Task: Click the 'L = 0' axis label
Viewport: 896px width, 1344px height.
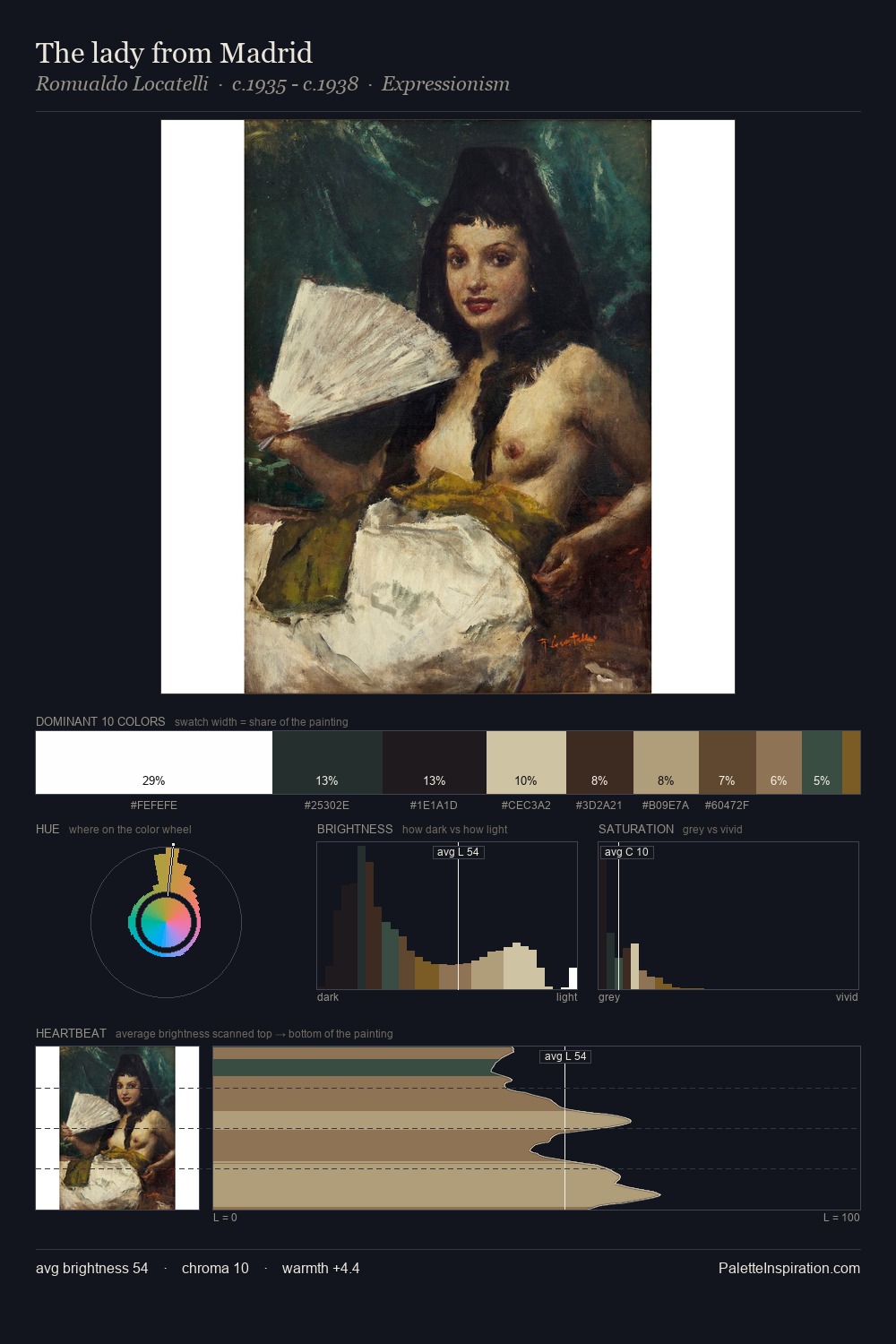Action: [x=225, y=1218]
